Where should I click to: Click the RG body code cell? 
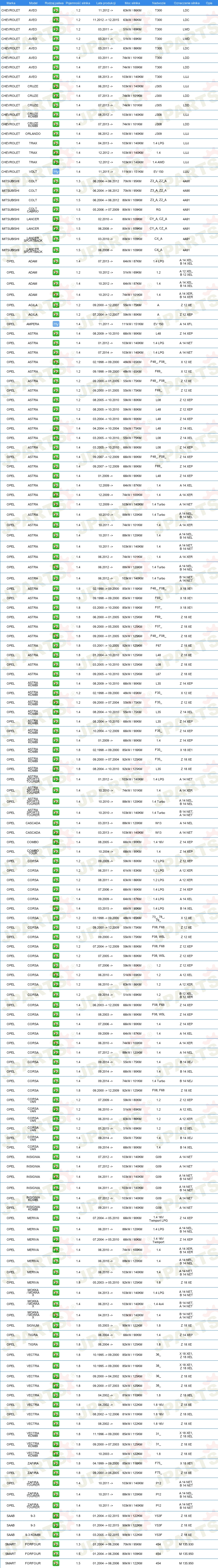pyautogui.click(x=159, y=210)
